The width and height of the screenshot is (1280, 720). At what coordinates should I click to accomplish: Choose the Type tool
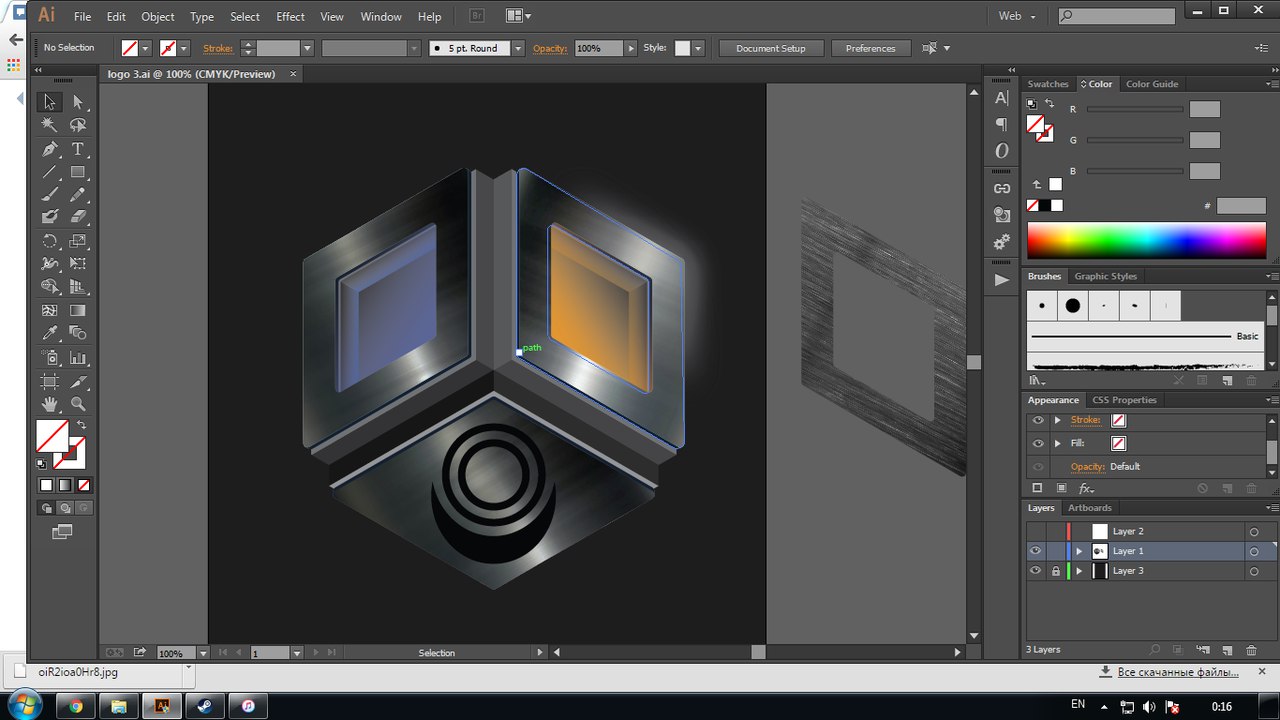(78, 149)
